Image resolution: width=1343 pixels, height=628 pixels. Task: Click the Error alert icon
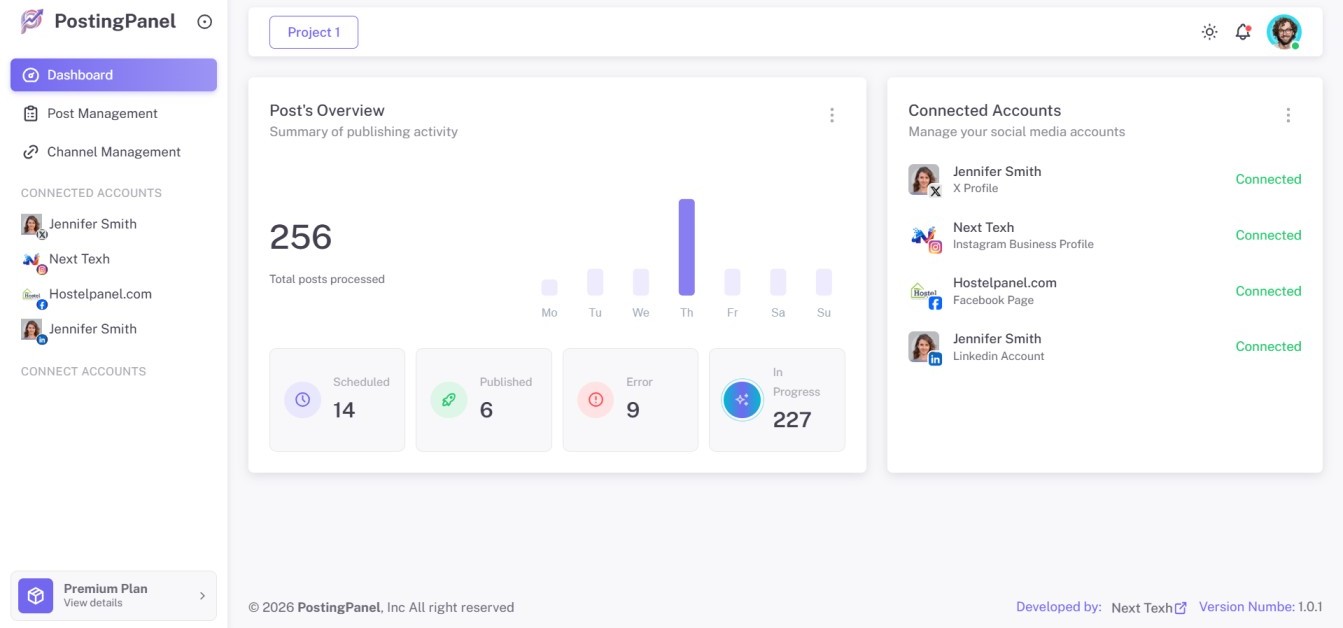[x=596, y=399]
